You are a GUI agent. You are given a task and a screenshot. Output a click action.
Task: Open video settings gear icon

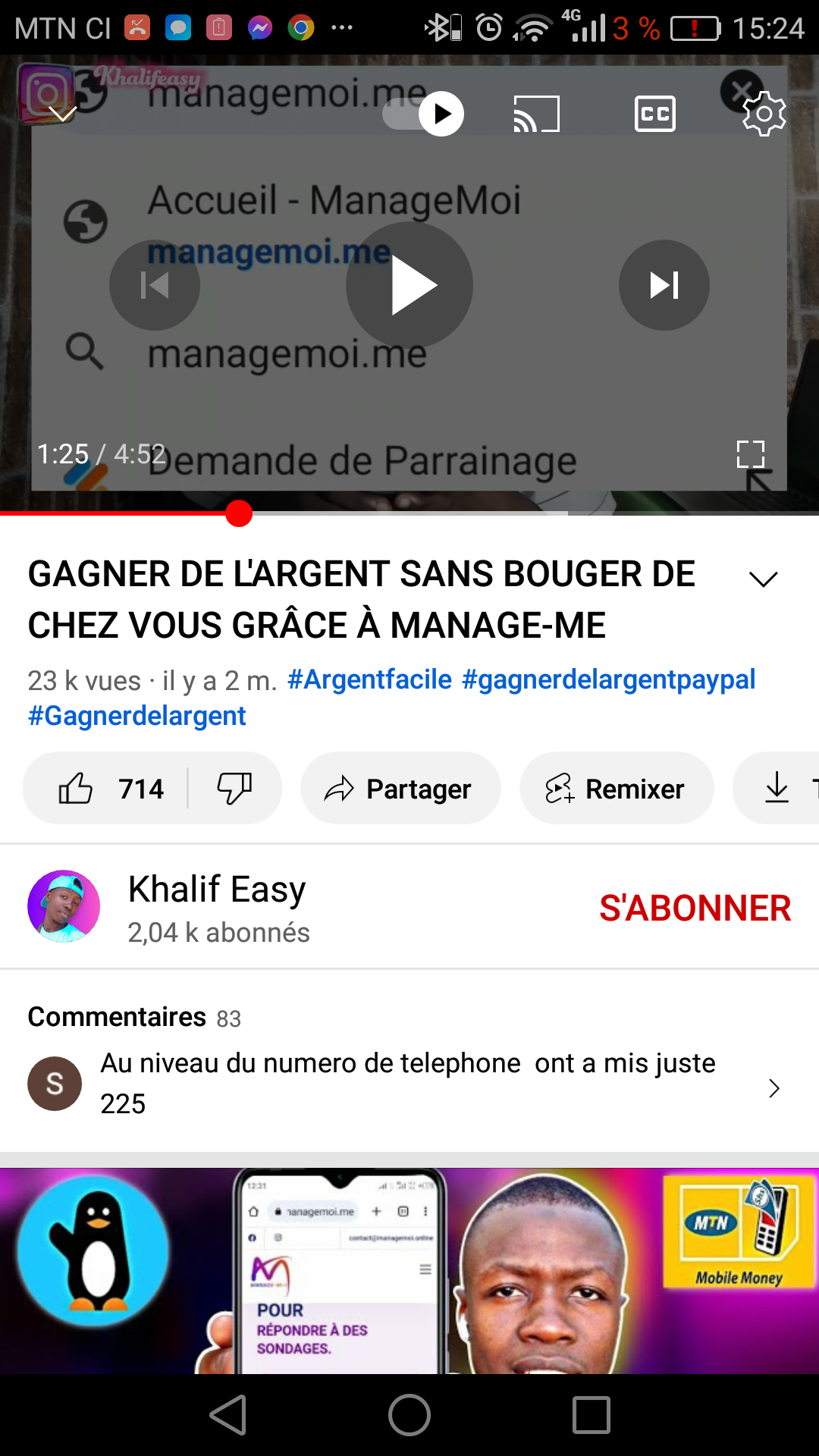tap(764, 114)
